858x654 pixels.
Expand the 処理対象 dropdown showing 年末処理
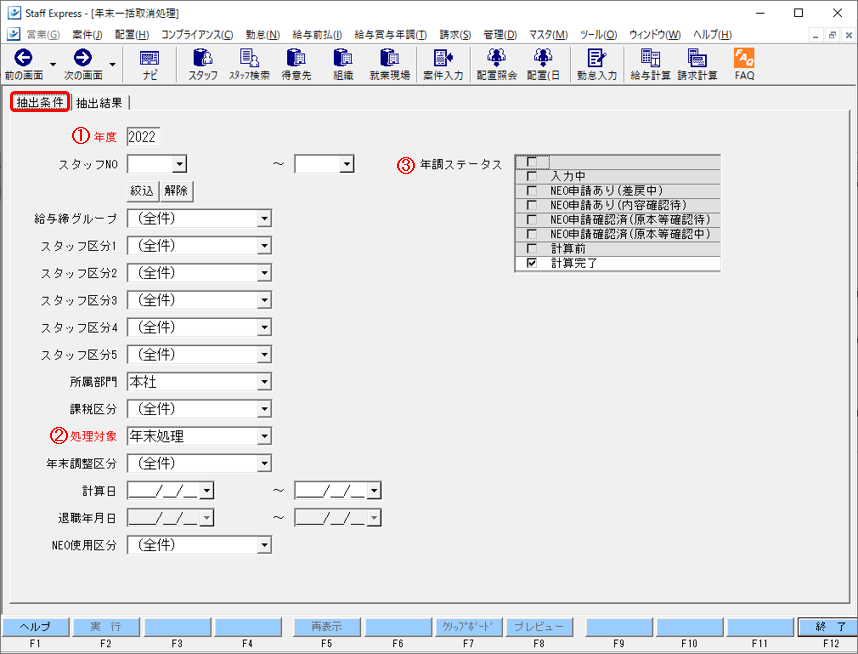pyautogui.click(x=264, y=436)
